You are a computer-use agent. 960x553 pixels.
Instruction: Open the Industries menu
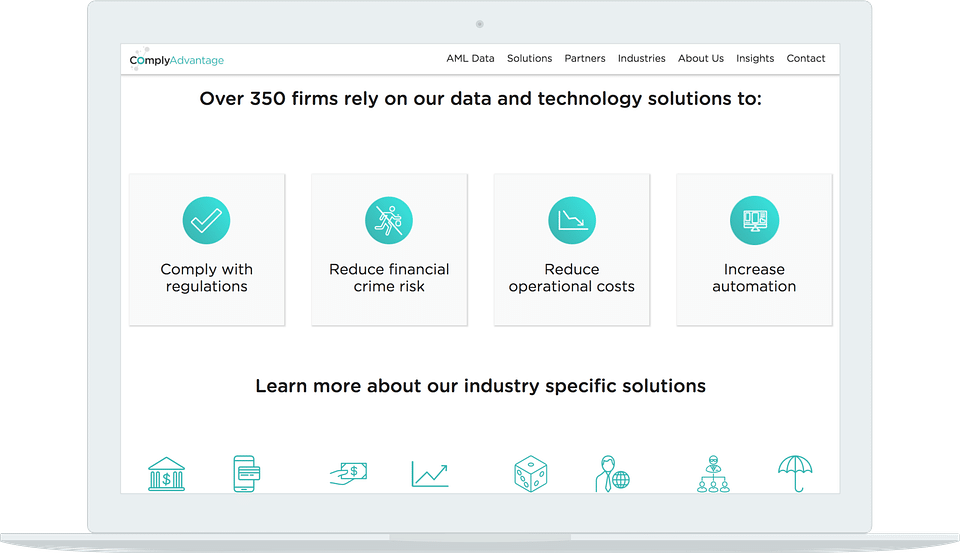pos(641,58)
